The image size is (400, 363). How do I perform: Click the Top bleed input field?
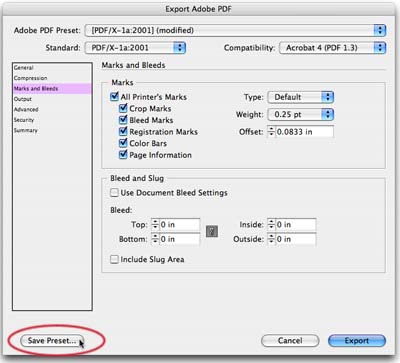[x=179, y=225]
